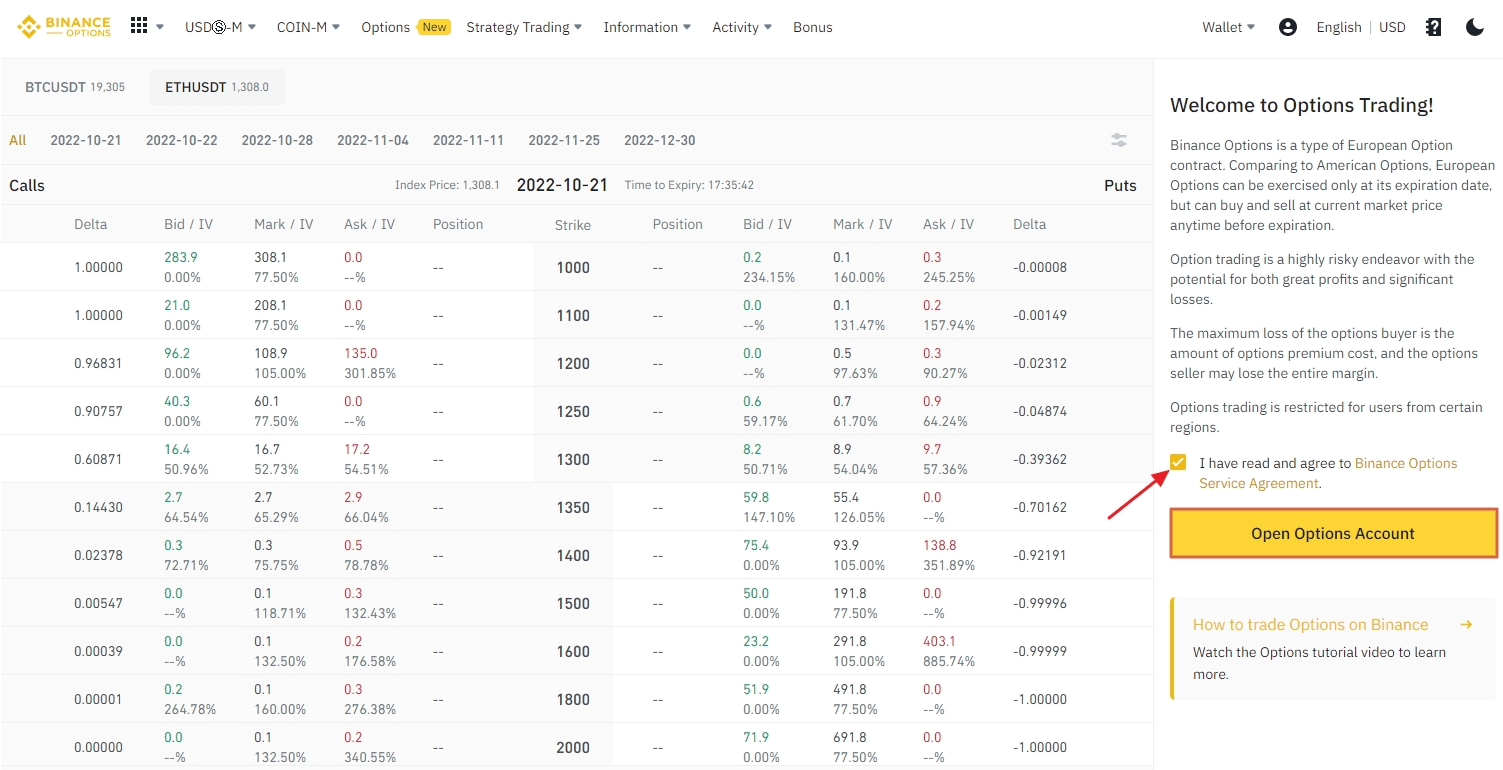Switch to the ETHUSDT tab
Screen dimensions: 1503x770
tap(217, 87)
